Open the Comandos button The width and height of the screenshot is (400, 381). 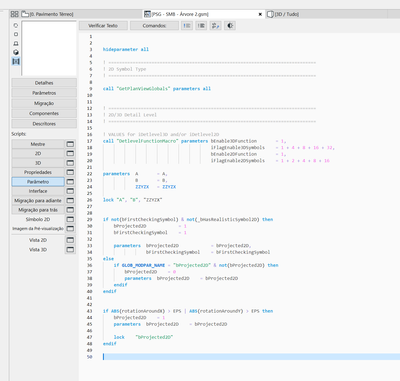click(x=154, y=26)
